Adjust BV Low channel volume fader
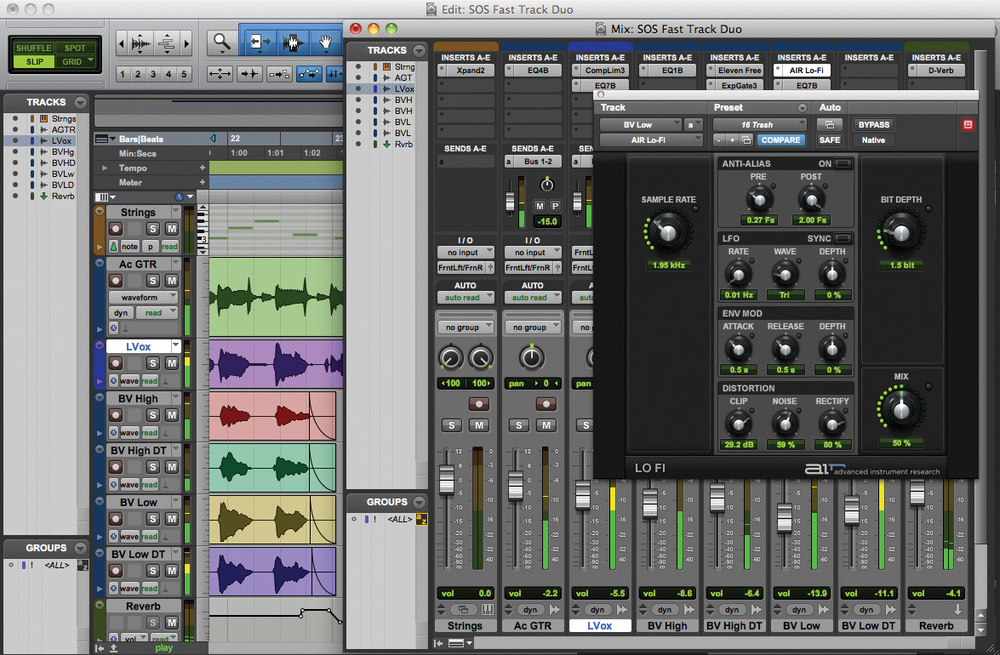The width and height of the screenshot is (1000, 655). 784,517
